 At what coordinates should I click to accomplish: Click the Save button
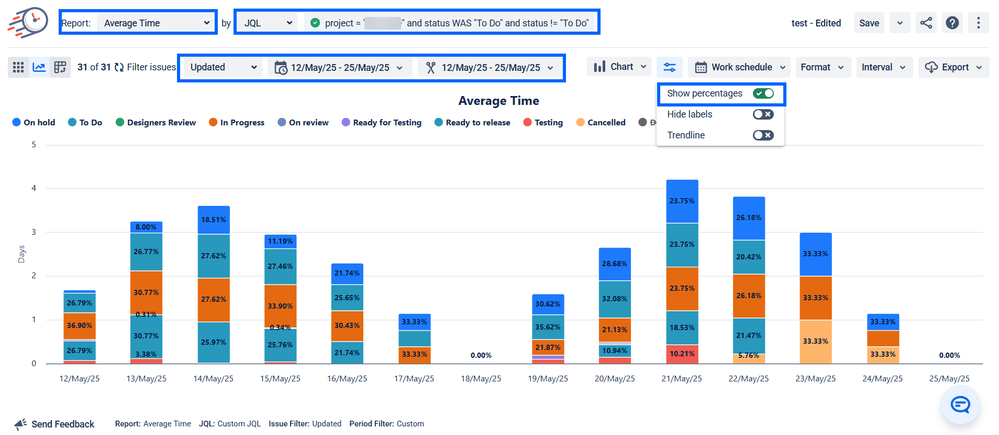click(869, 23)
